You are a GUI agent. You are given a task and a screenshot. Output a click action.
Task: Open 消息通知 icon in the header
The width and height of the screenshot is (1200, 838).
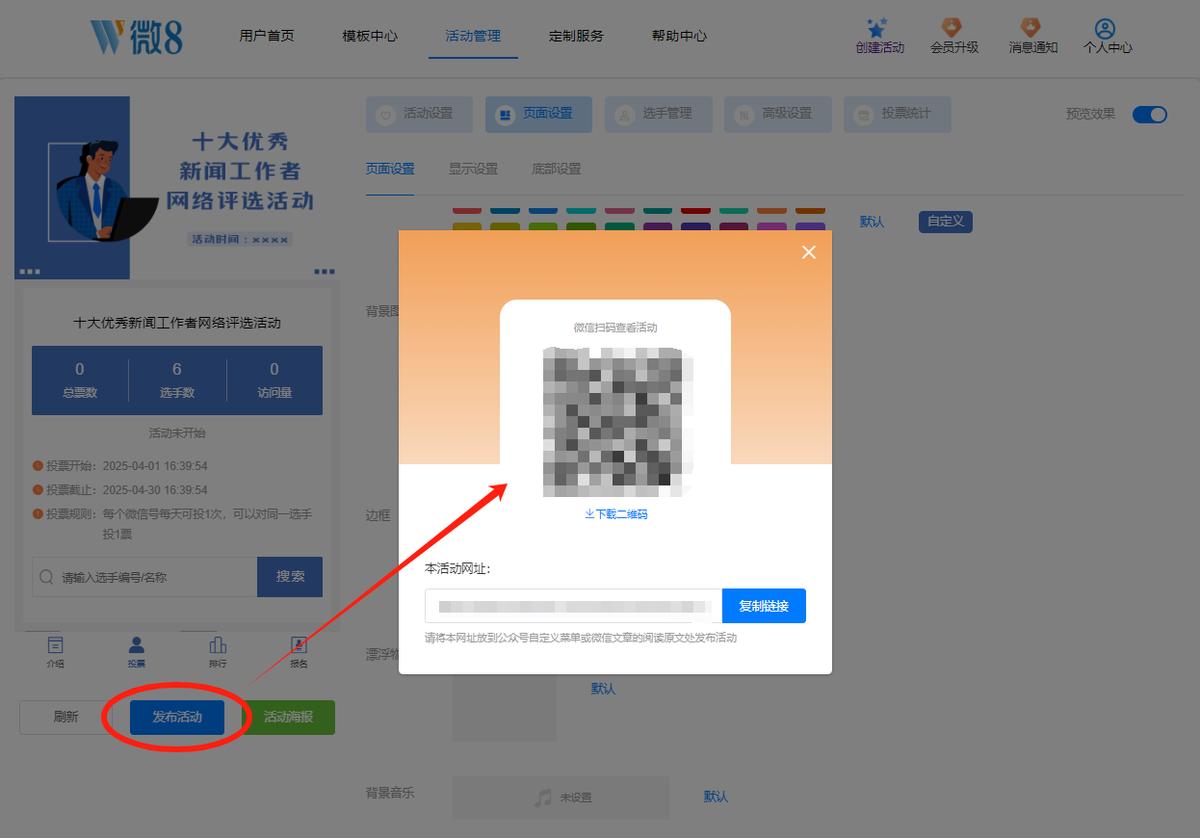1031,28
